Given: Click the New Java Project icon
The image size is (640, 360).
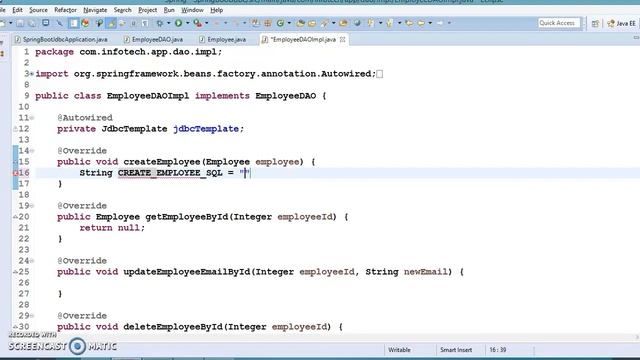Looking at the screenshot, I should tap(255, 23).
